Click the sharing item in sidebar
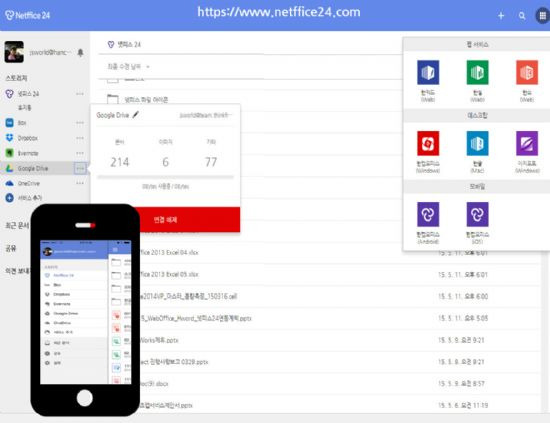This screenshot has height=423, width=550. click(11, 248)
